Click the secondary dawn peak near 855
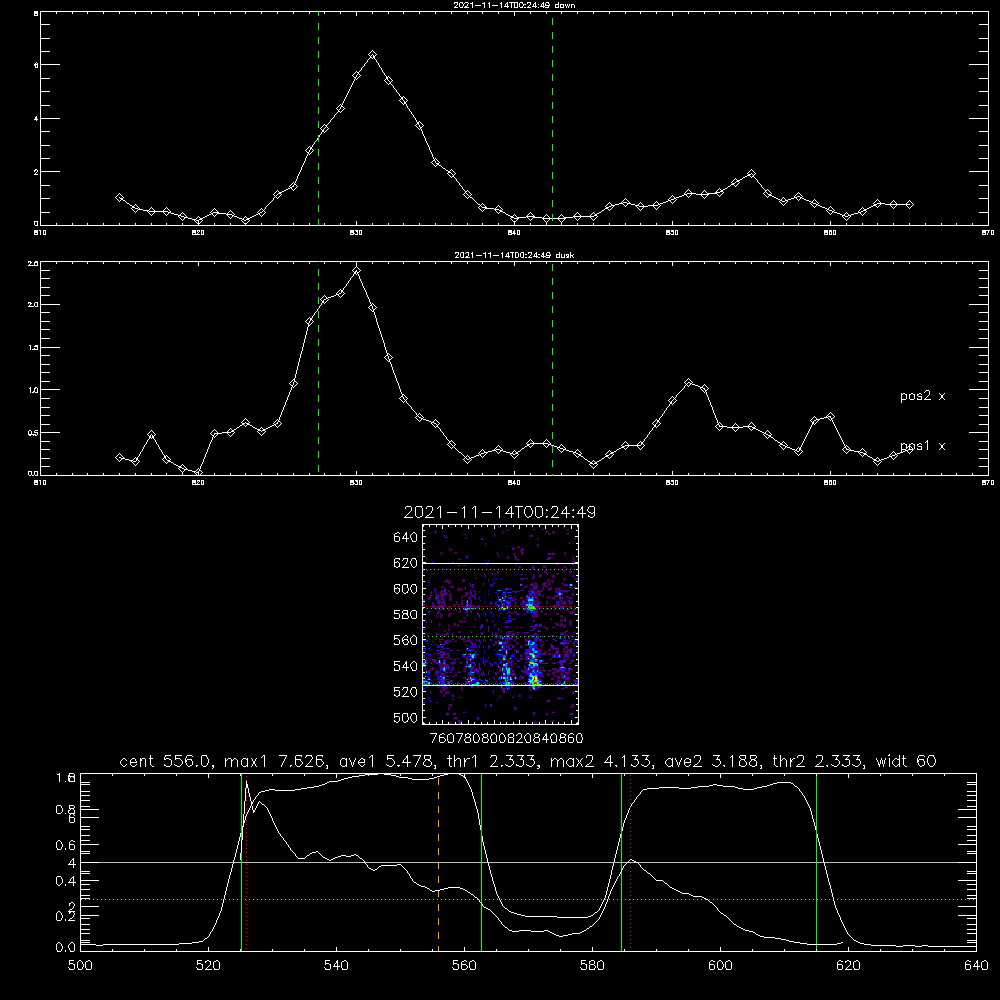 point(751,174)
